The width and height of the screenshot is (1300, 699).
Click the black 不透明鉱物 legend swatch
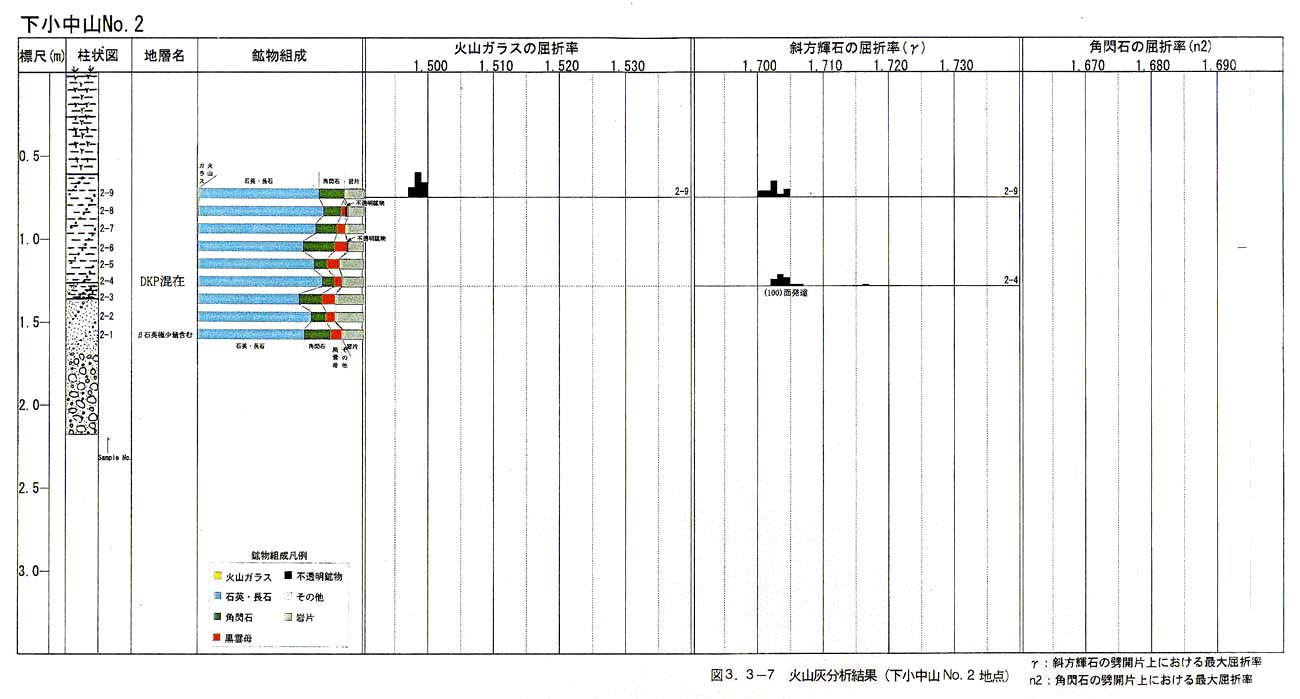(286, 577)
